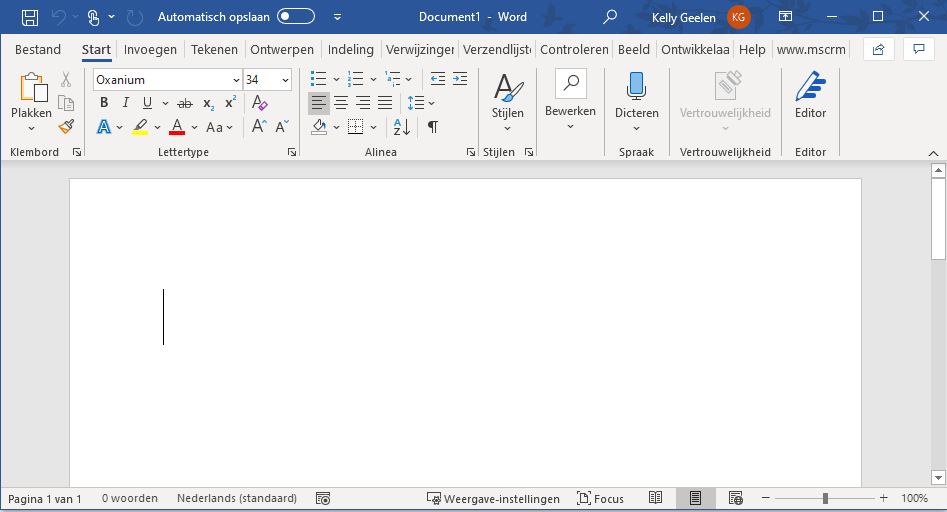Screen dimensions: 947x512
Task: Toggle underline formatting
Action: coord(147,103)
